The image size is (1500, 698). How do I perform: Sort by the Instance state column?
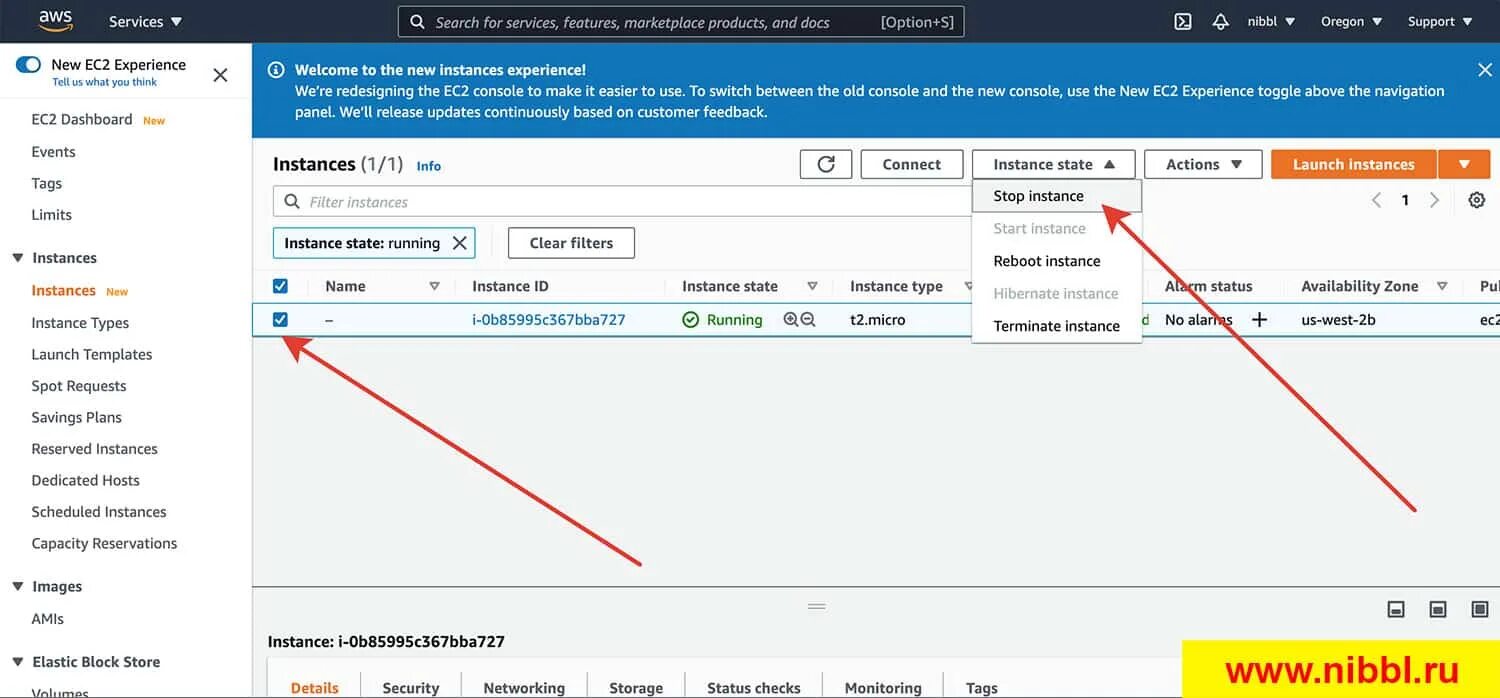812,286
